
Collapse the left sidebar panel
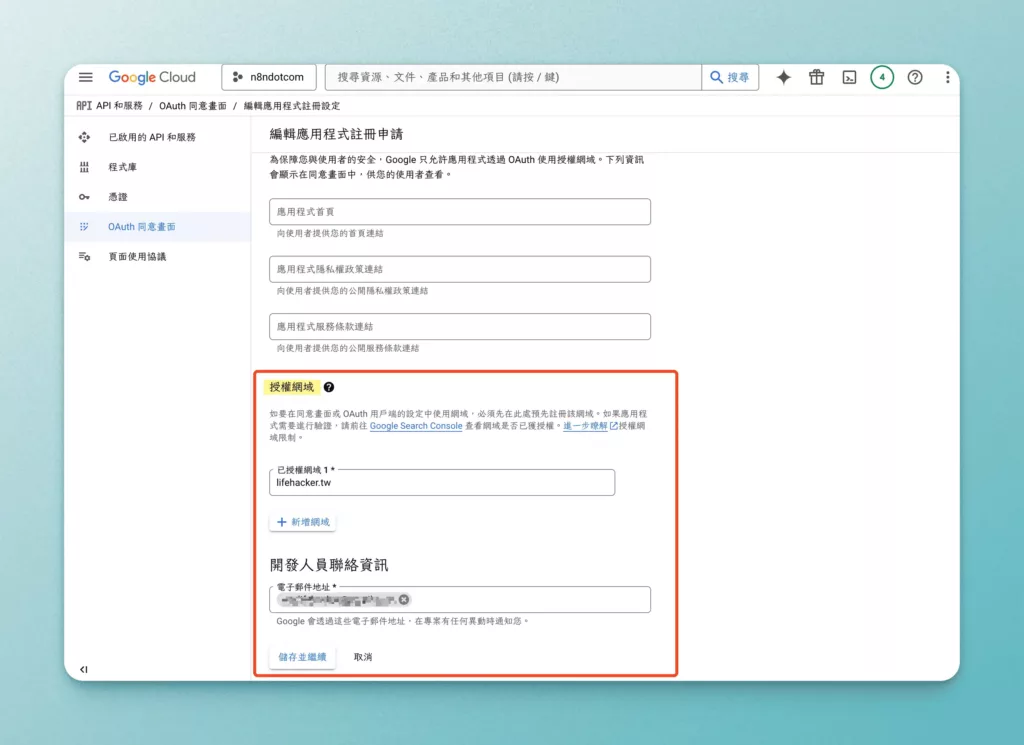click(x=84, y=669)
